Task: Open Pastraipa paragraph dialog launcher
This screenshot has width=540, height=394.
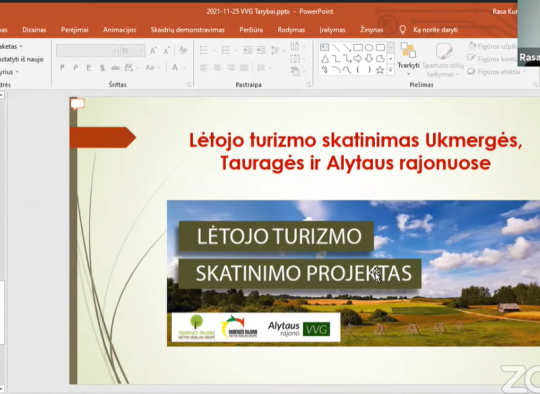Action: click(x=309, y=85)
